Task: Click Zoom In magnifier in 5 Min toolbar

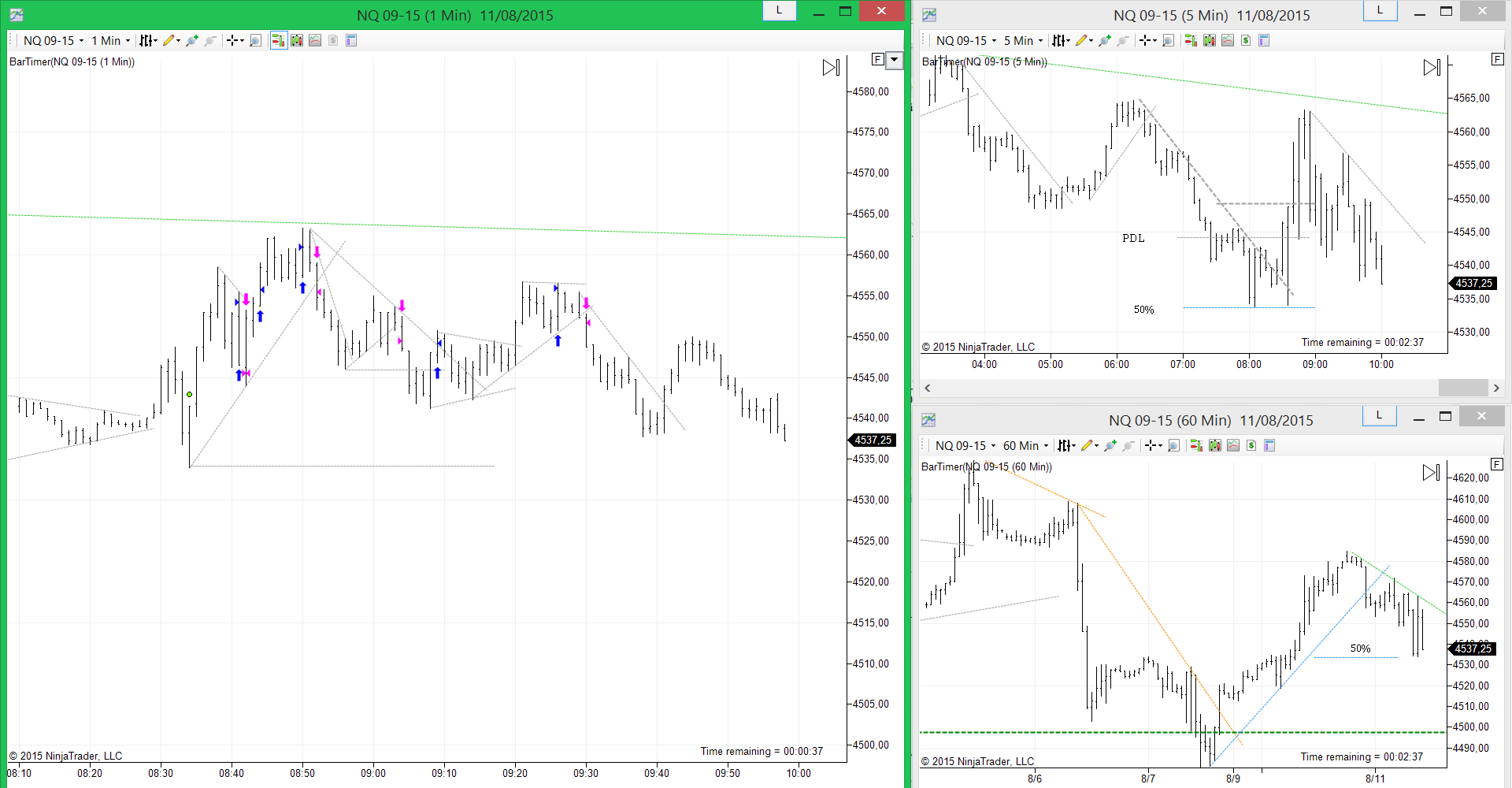Action: point(1104,40)
